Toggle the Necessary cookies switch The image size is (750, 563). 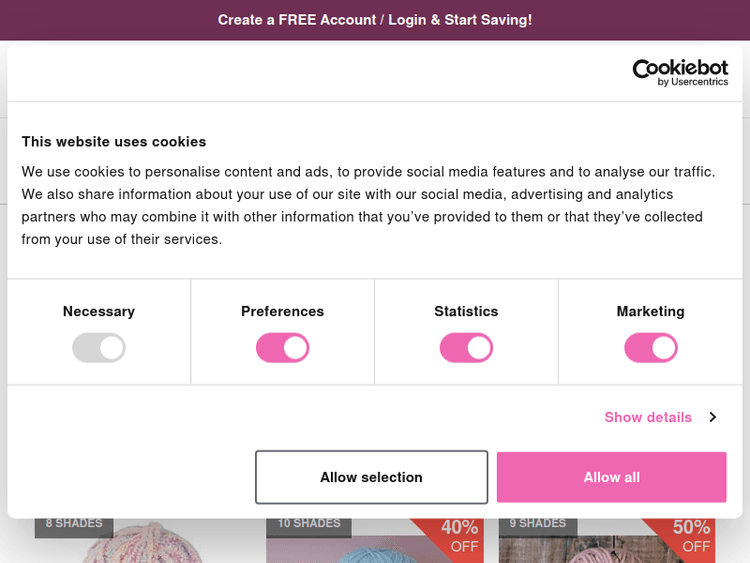click(x=98, y=348)
